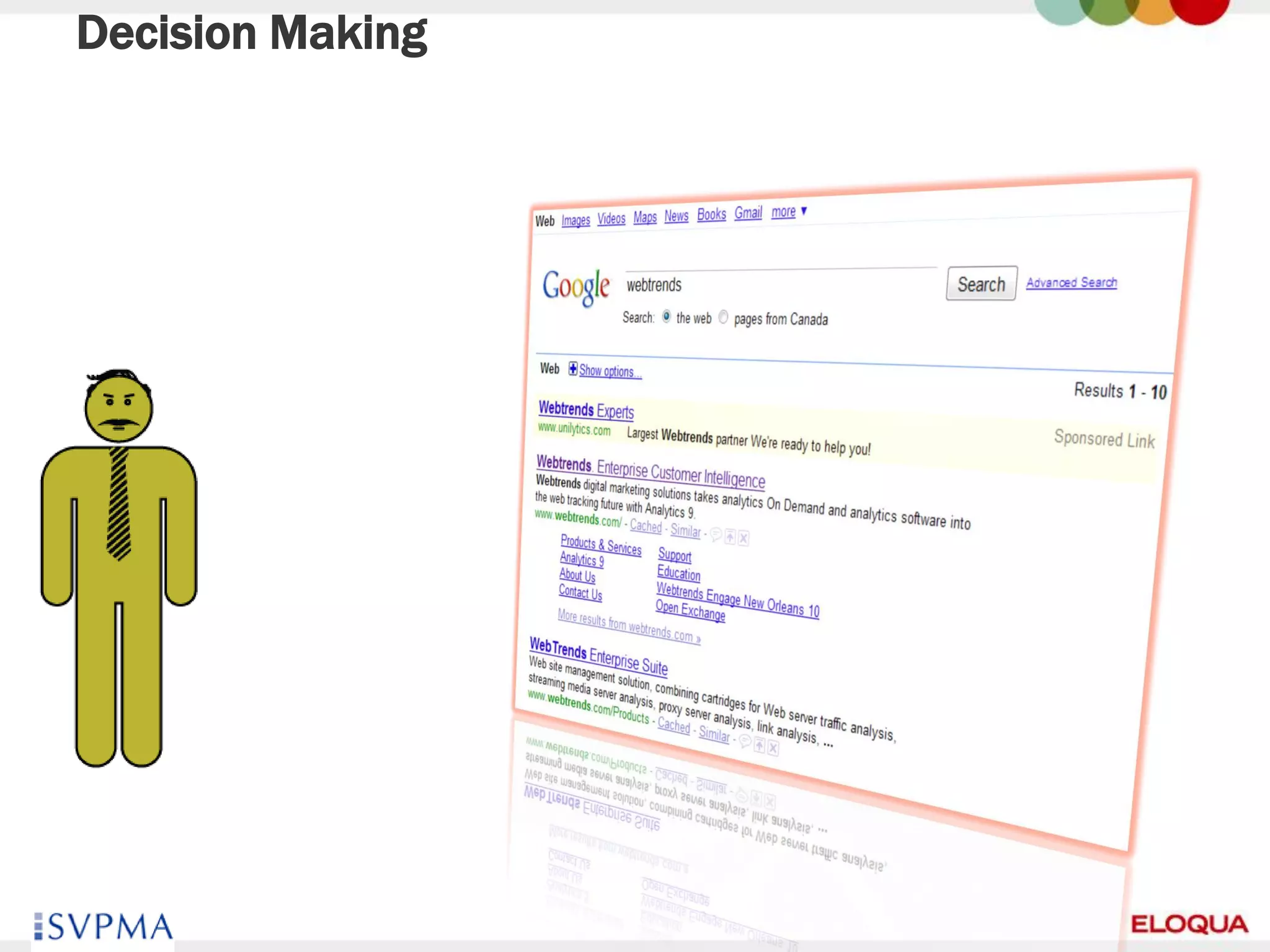Viewport: 1270px width, 952px height.
Task: Open Advanced Search link
Action: pos(1071,283)
